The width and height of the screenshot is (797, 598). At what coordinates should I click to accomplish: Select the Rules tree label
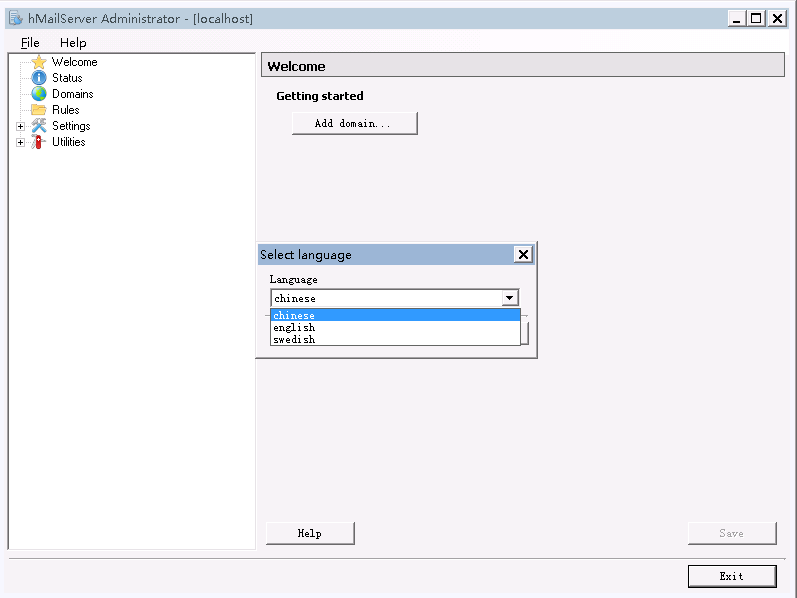[66, 110]
